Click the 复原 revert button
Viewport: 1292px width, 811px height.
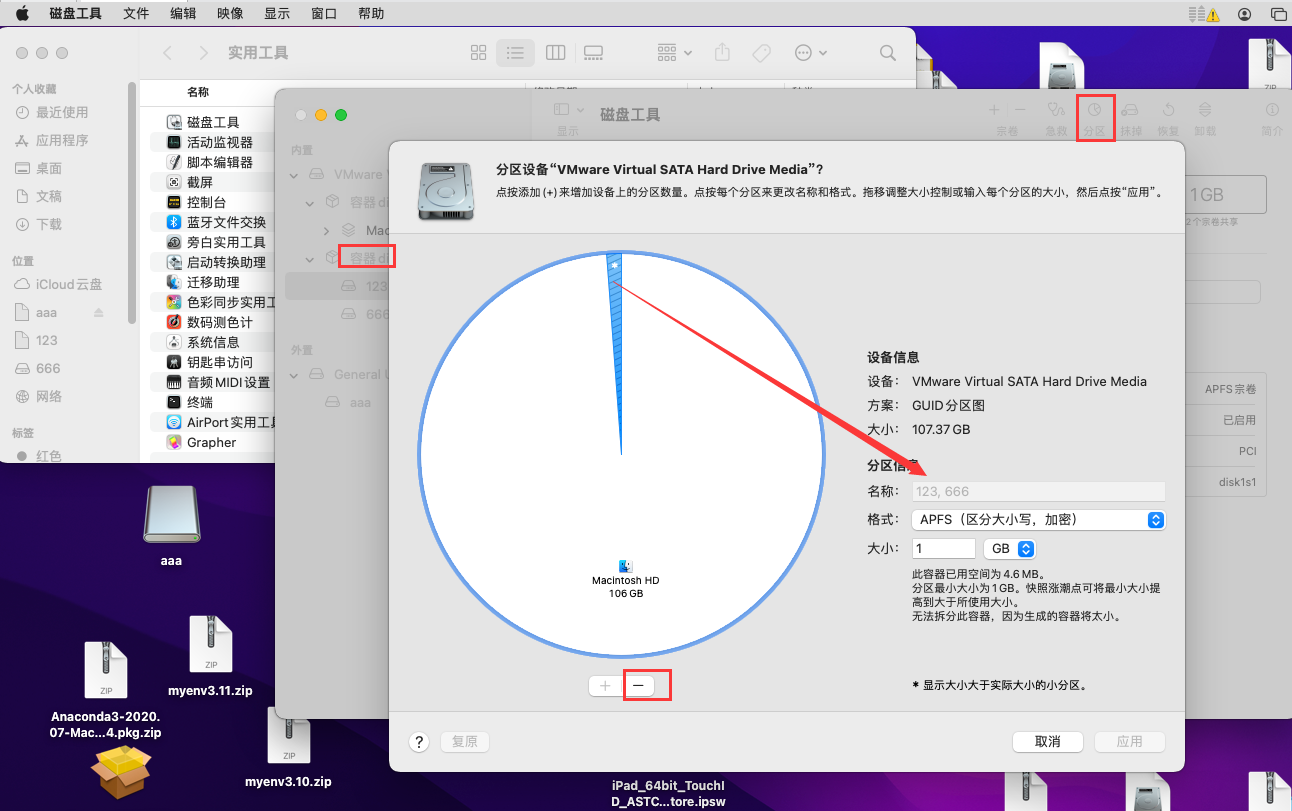click(465, 742)
